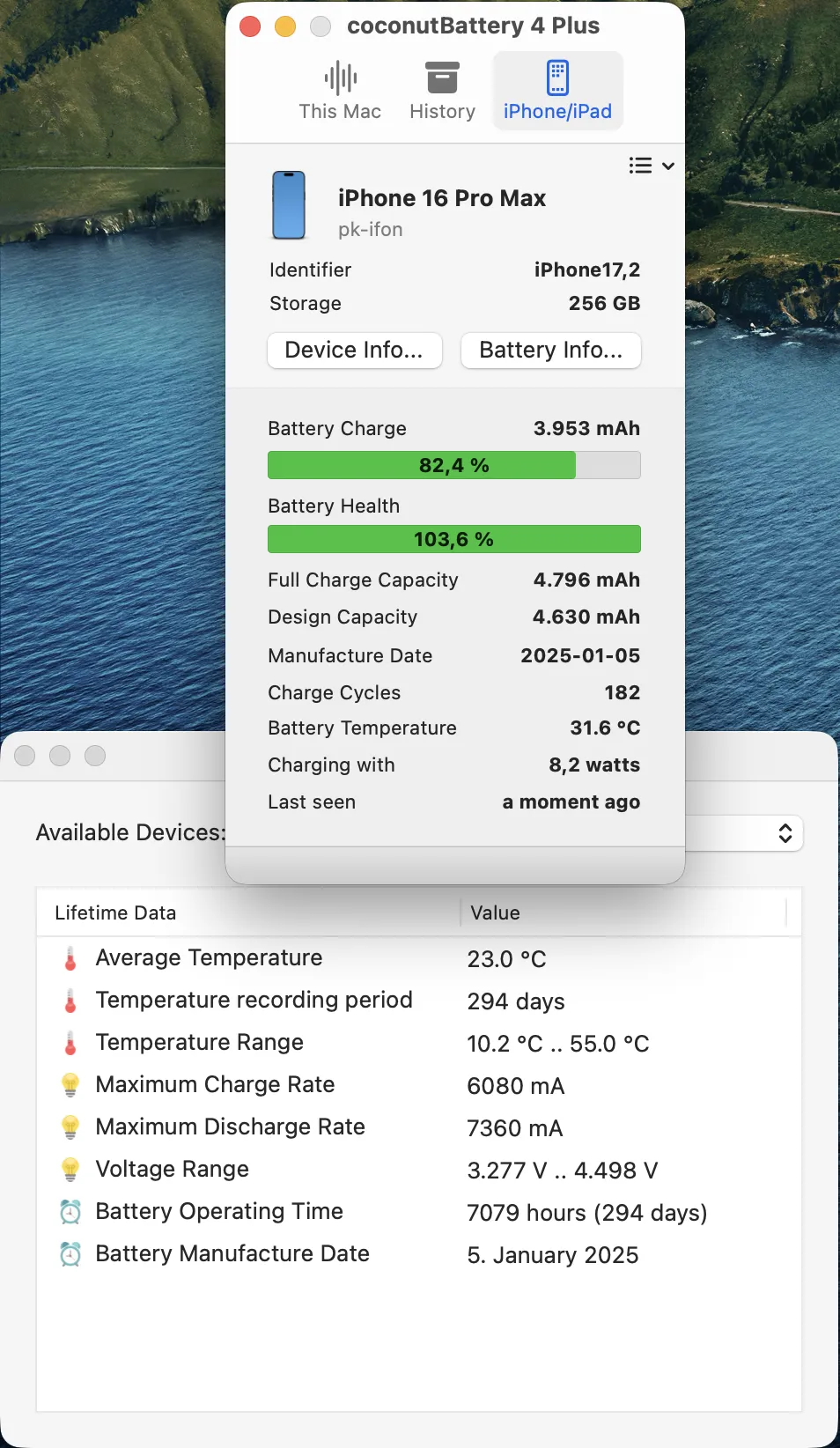
Task: Sort by the Lifetime Data column header
Action: 248,912
